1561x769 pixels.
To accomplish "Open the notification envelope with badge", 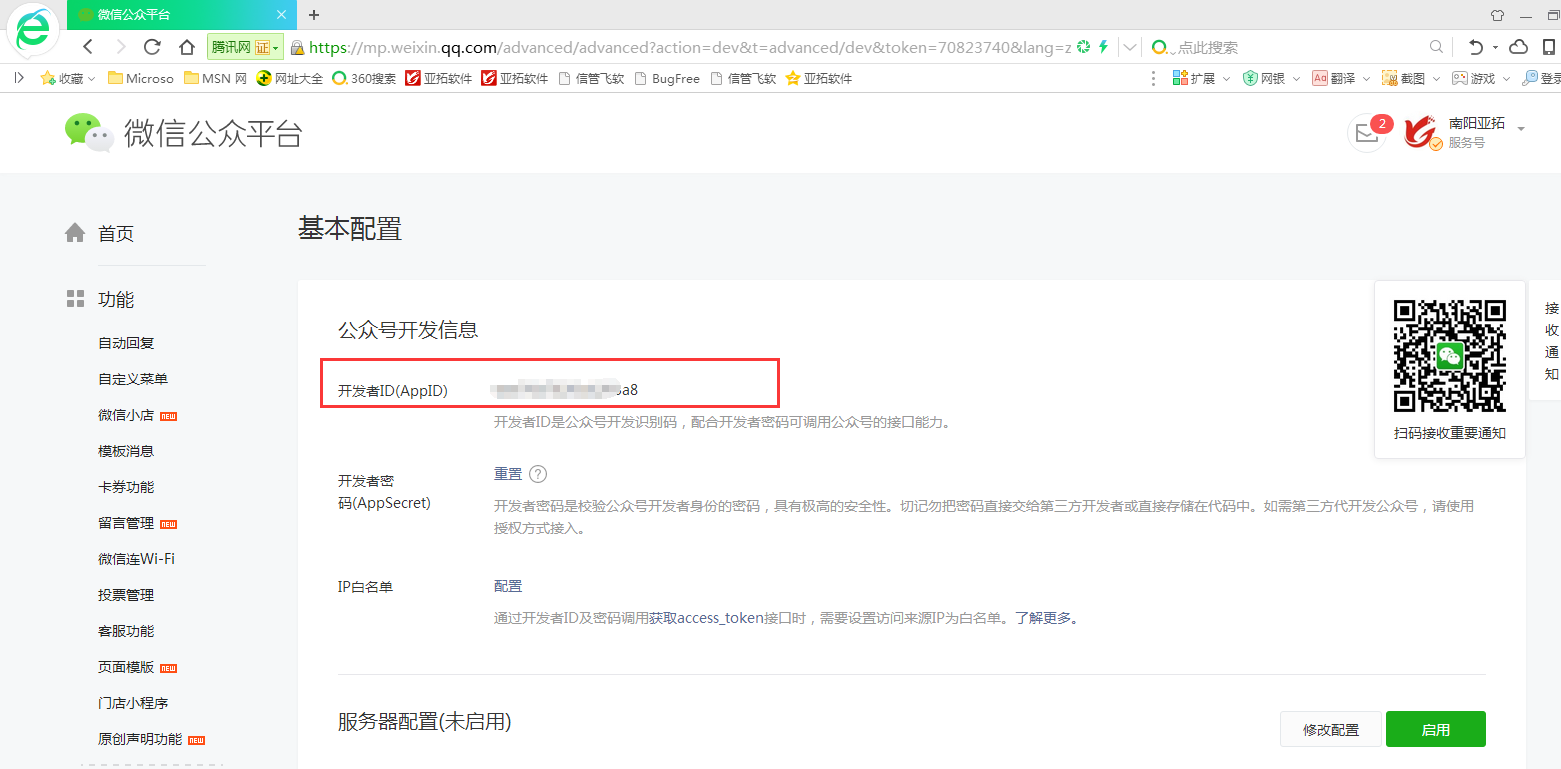I will click(1365, 132).
